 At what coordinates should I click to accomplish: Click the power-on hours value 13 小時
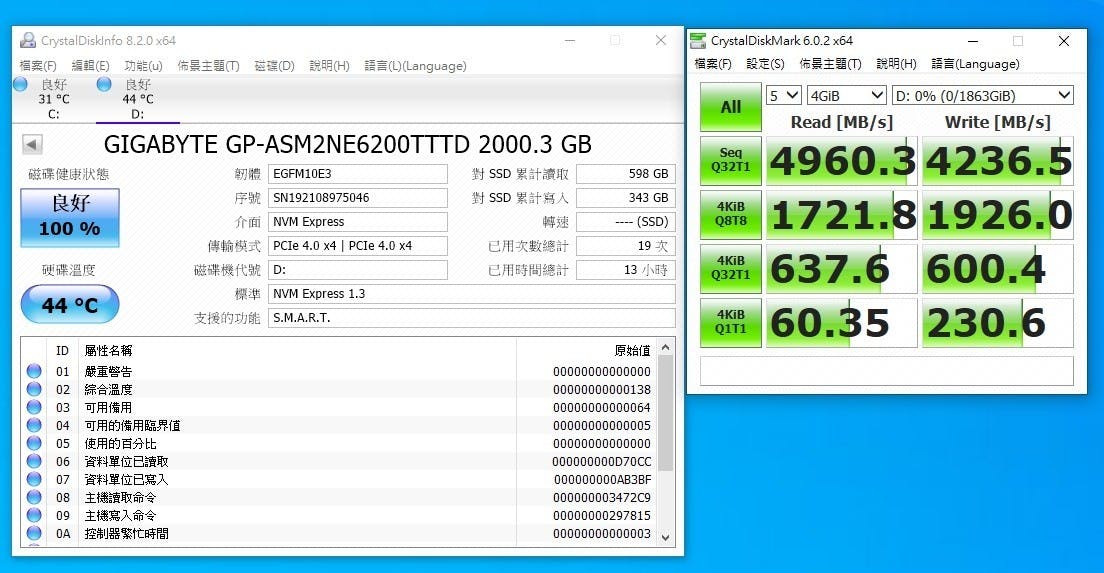tap(626, 270)
